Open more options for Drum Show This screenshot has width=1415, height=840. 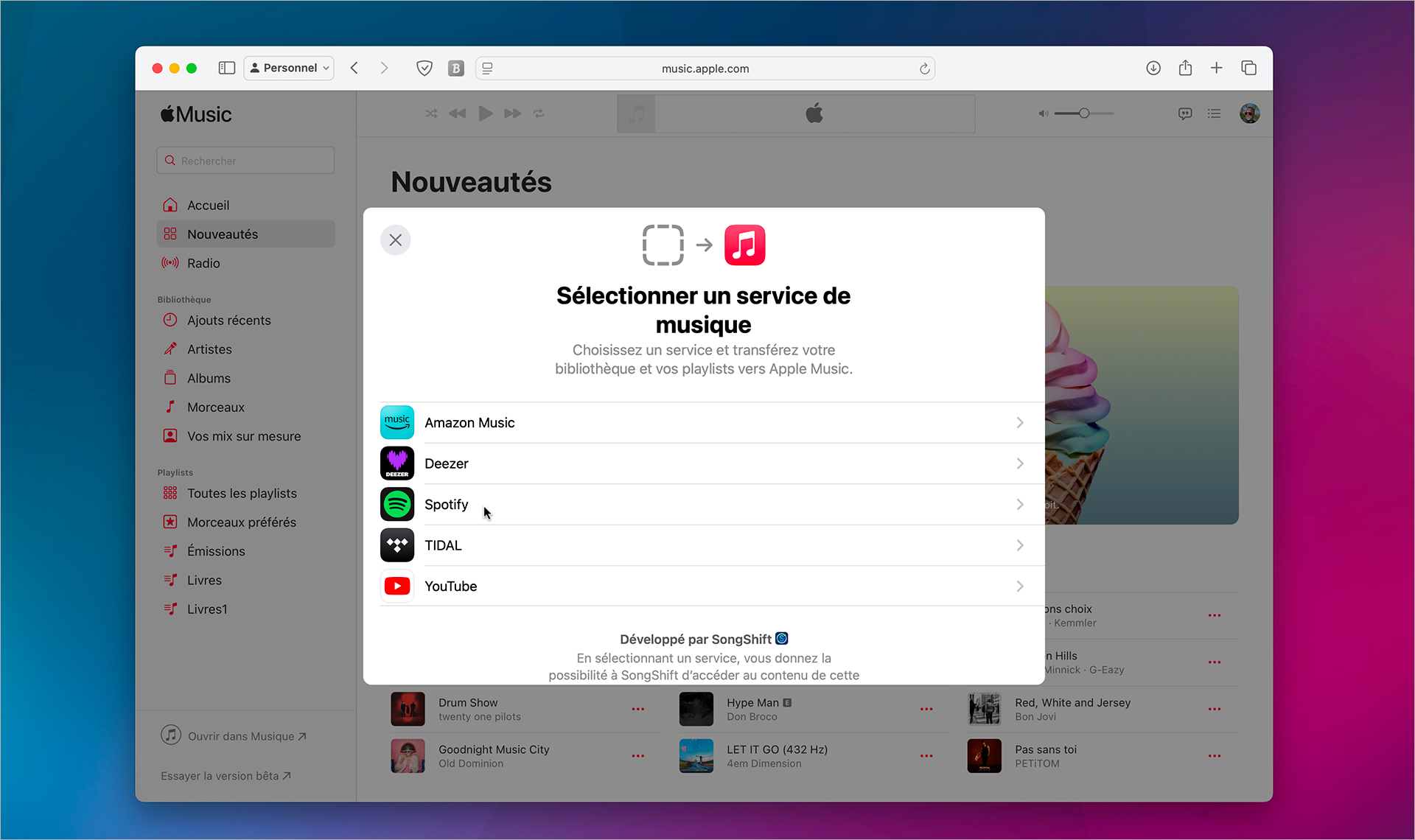click(x=637, y=710)
